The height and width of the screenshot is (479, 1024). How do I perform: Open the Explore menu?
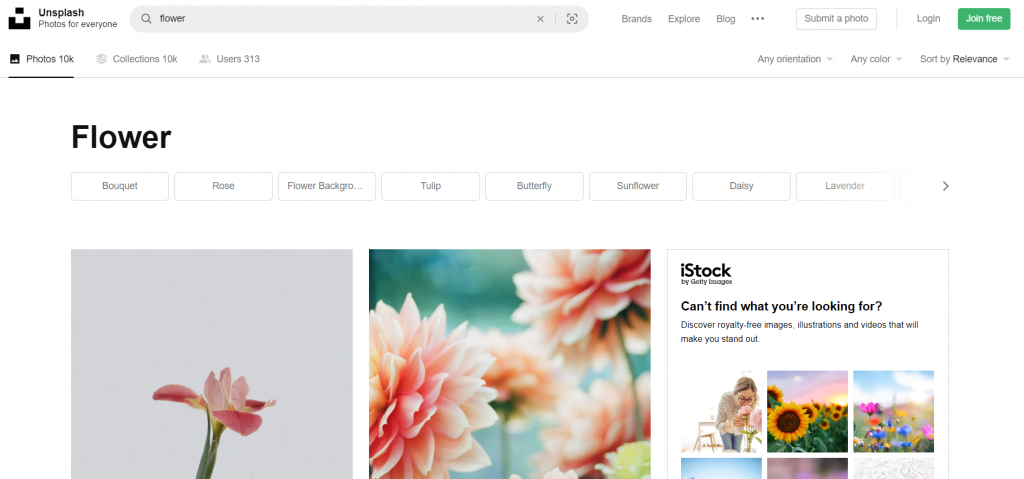[x=684, y=19]
